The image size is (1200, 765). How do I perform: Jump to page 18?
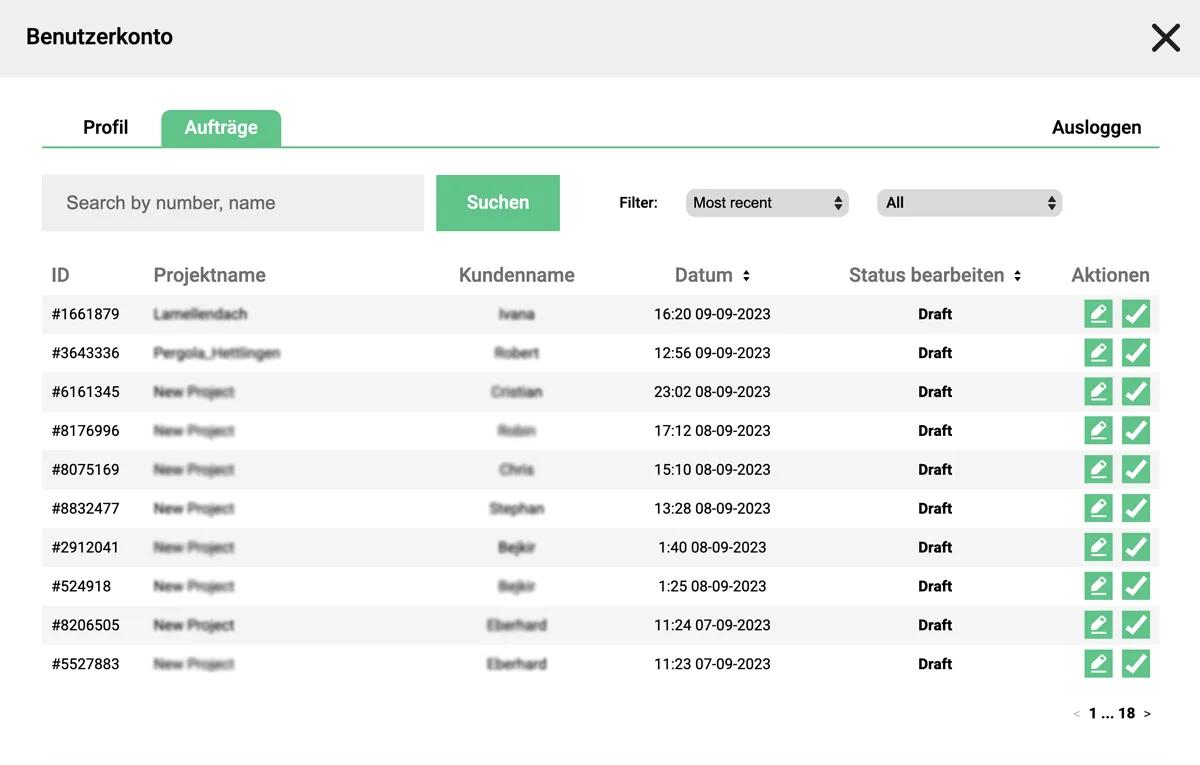pyautogui.click(x=1127, y=714)
